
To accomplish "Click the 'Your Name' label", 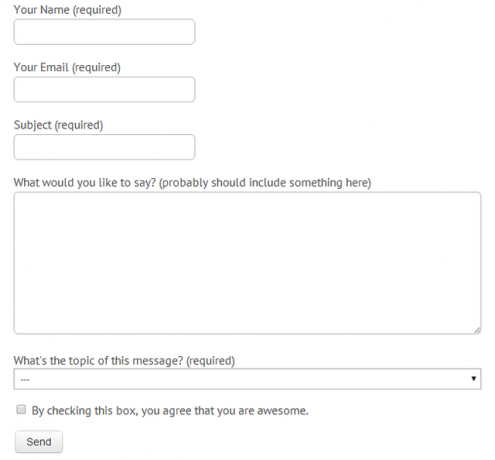I will (42, 10).
